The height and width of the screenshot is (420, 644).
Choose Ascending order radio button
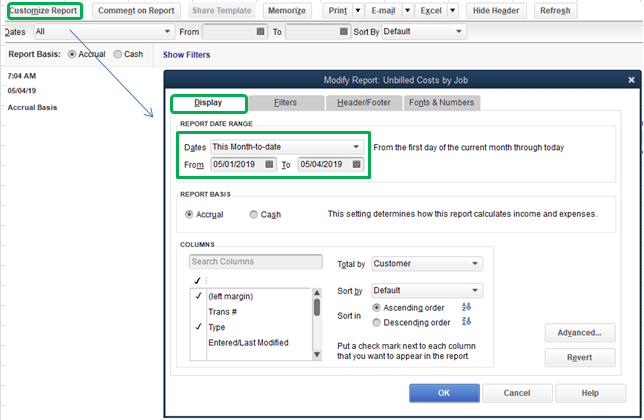click(376, 308)
